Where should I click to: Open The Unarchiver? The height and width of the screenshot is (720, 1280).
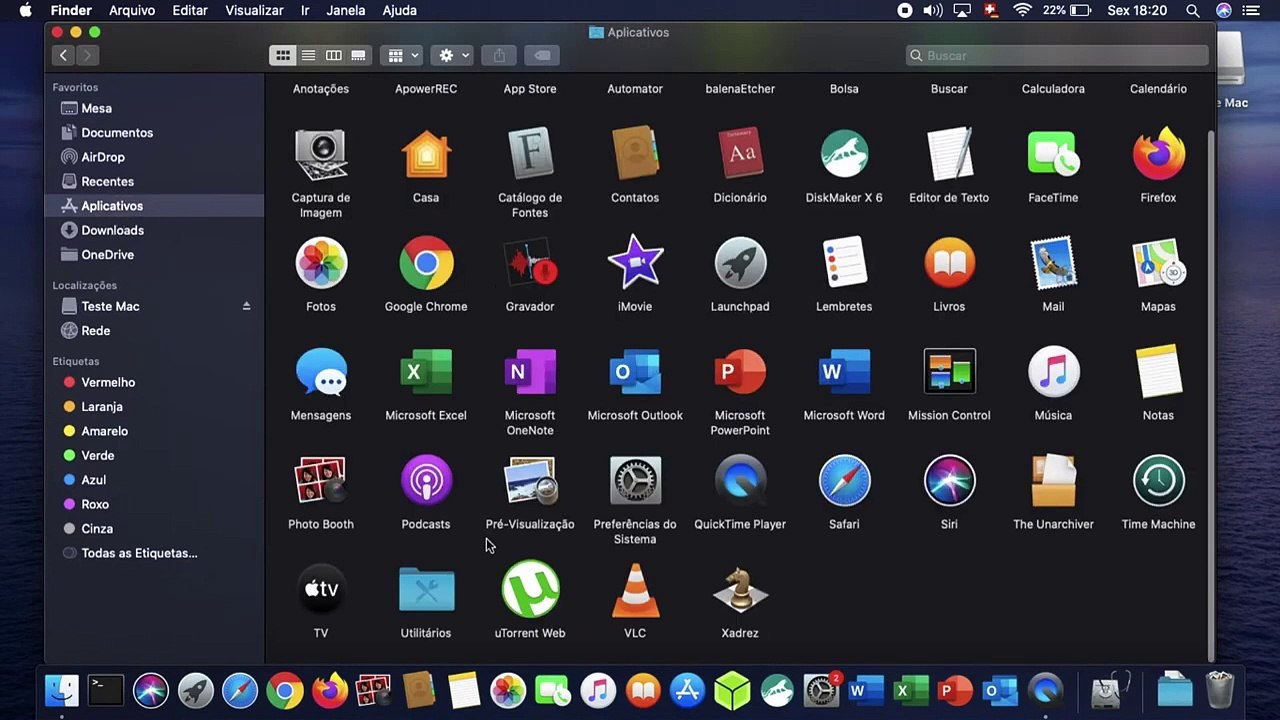tap(1053, 482)
